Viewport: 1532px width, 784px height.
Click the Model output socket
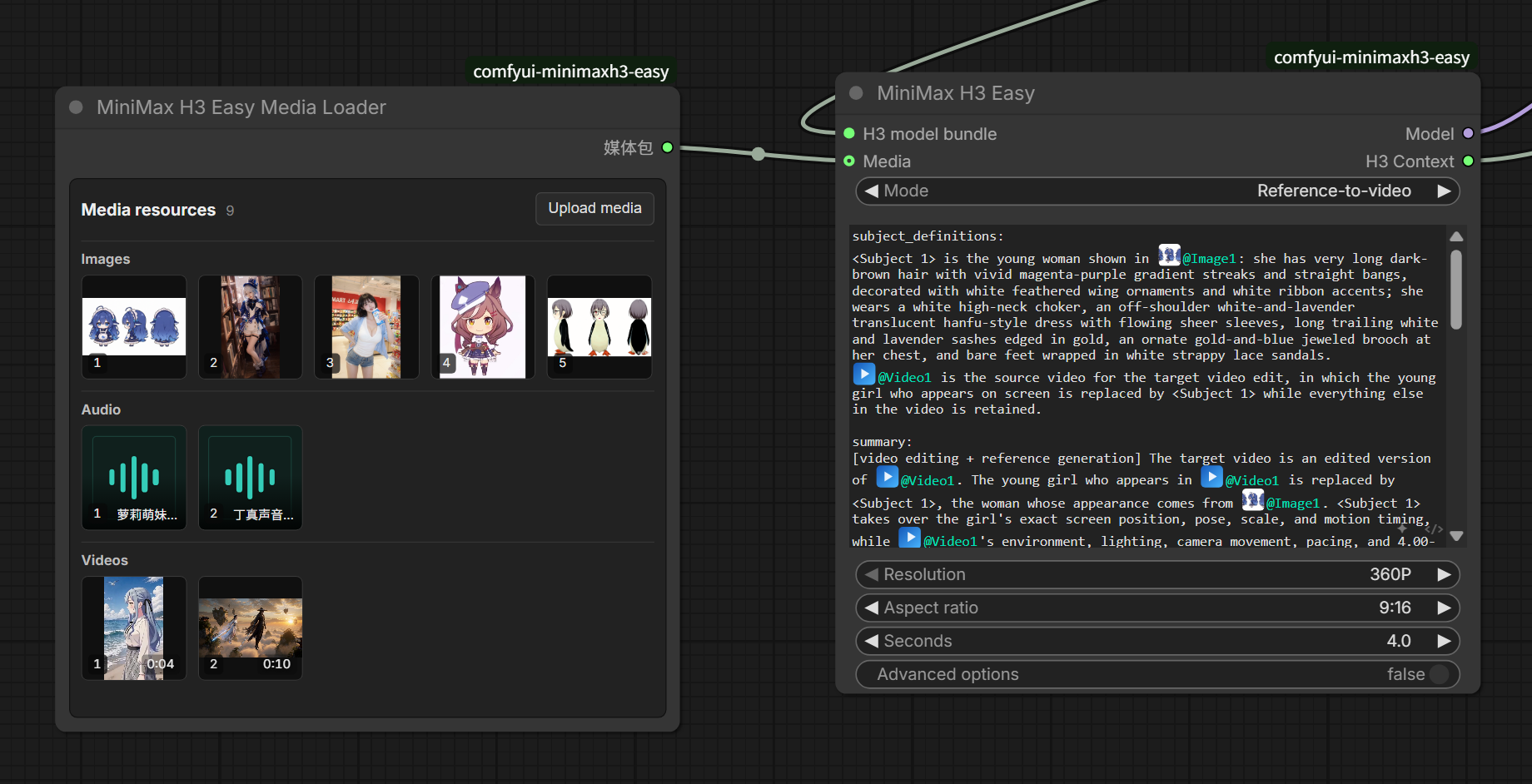tap(1468, 133)
